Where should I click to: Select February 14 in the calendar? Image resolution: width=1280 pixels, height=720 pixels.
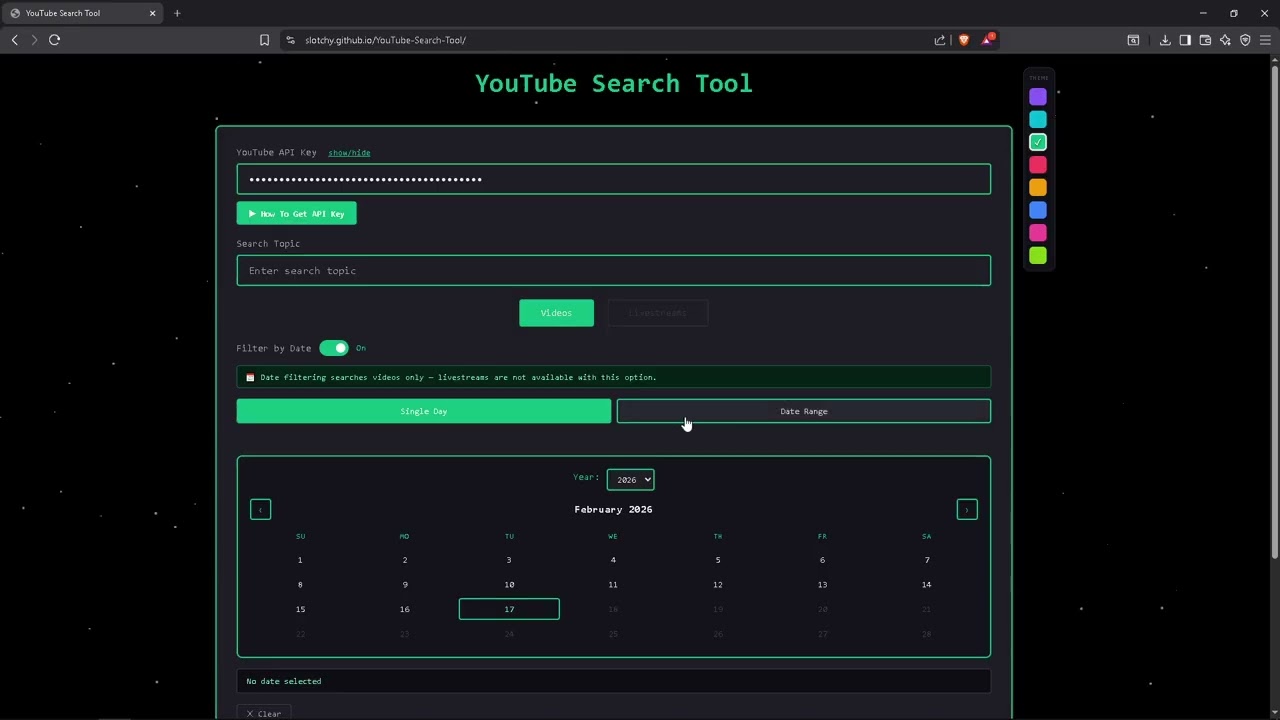point(927,585)
